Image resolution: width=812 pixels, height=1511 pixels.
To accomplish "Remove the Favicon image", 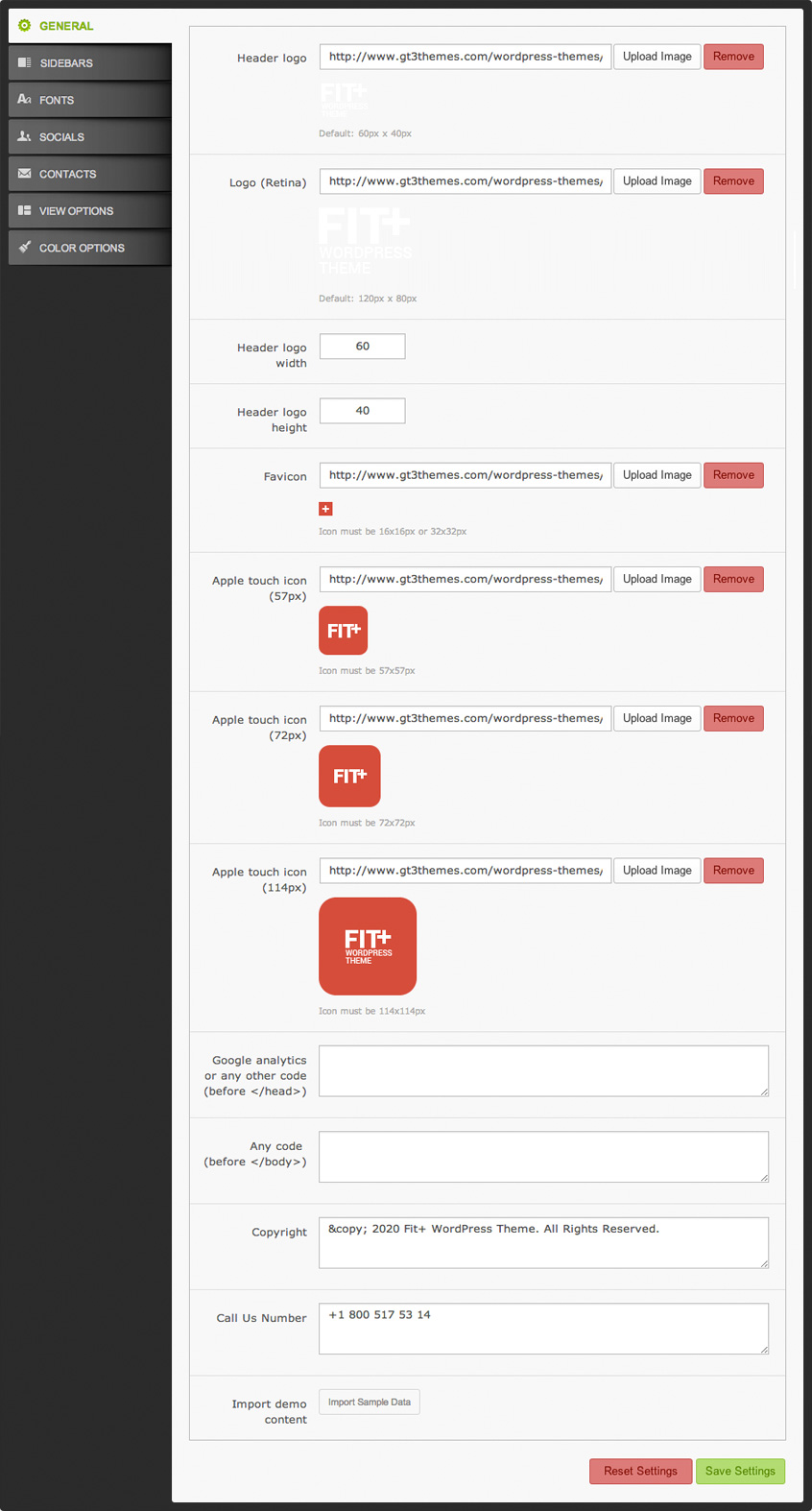I will [733, 475].
